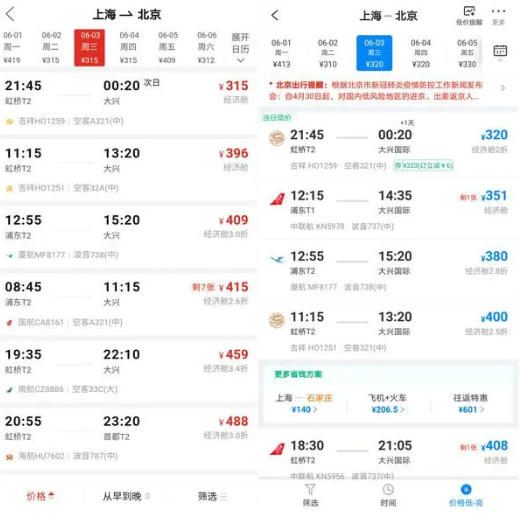The image size is (524, 513).
Task: Select the 06-04 周四 ¥315 date tab
Action: [128, 47]
